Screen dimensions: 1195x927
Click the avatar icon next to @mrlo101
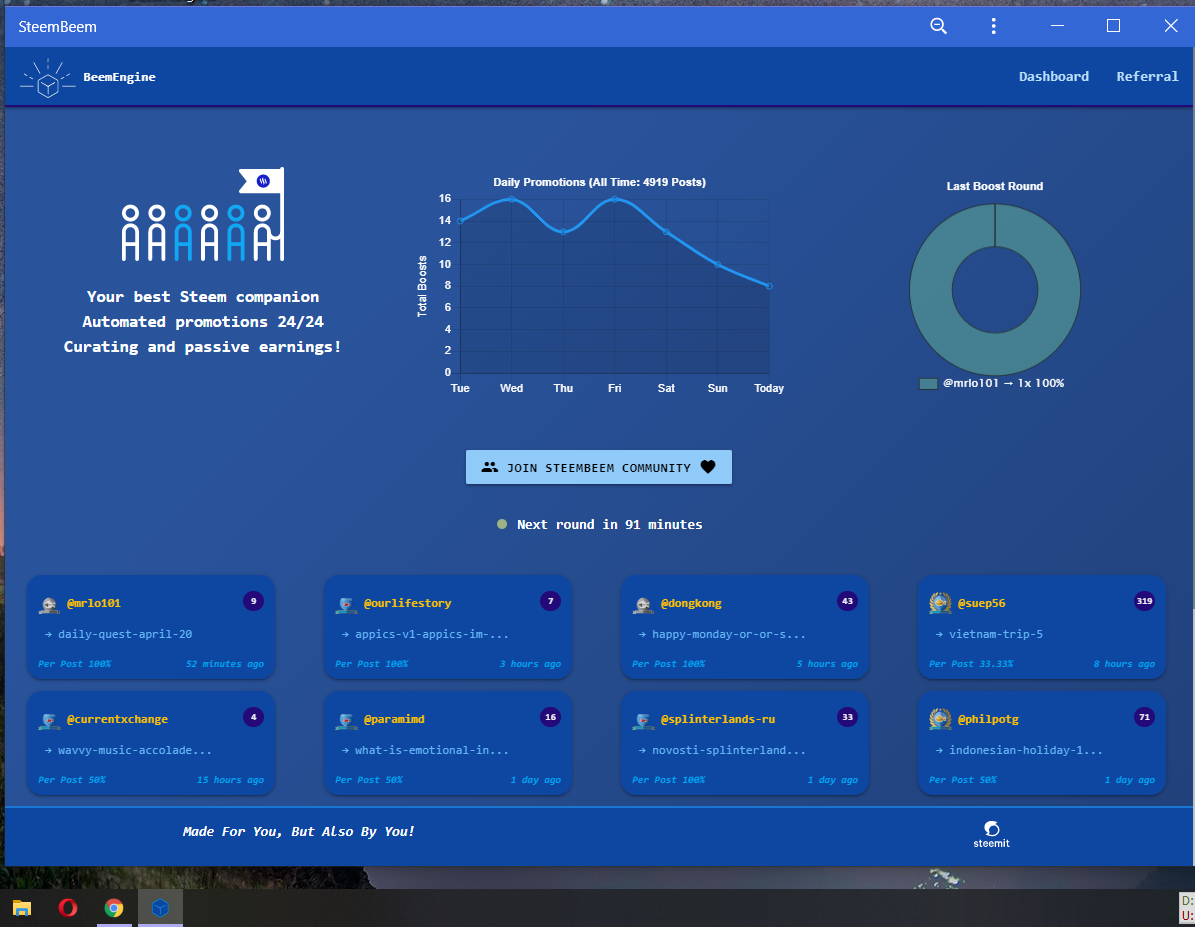(x=49, y=604)
